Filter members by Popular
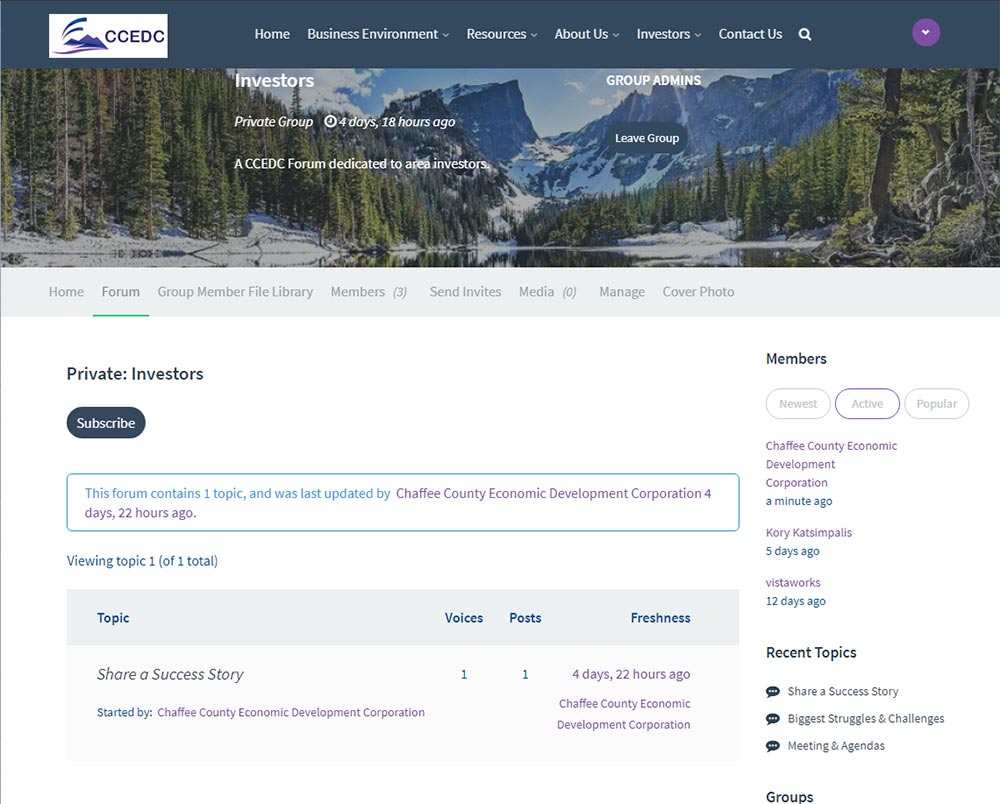 (936, 404)
